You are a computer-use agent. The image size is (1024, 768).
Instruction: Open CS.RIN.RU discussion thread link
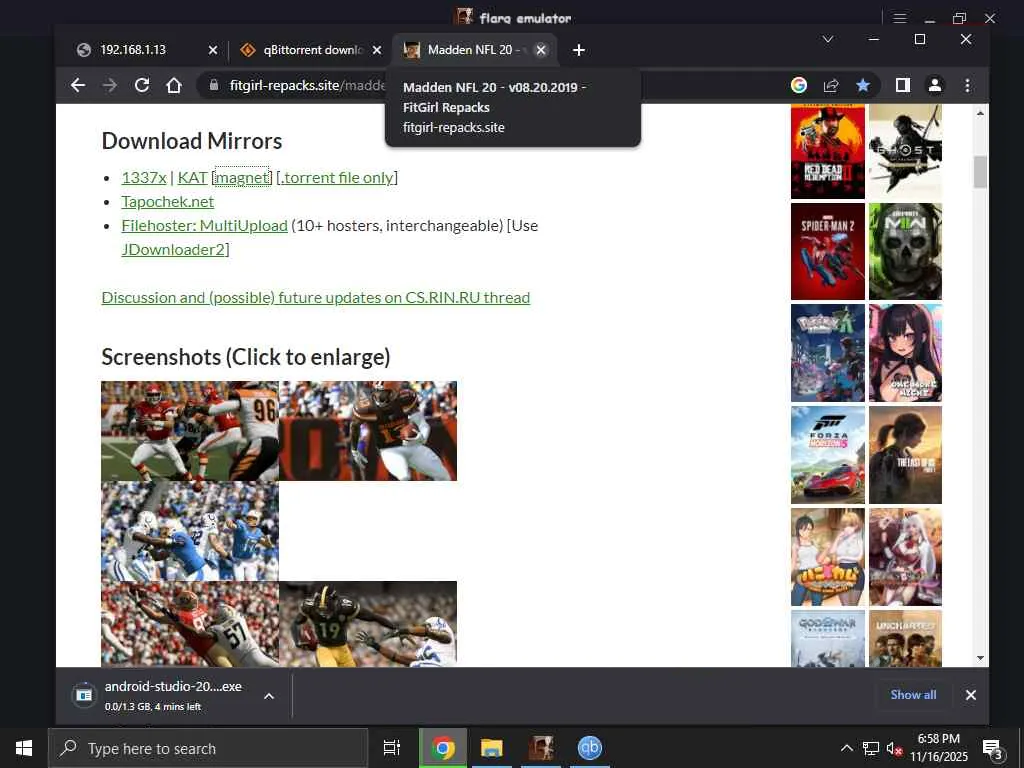point(315,298)
